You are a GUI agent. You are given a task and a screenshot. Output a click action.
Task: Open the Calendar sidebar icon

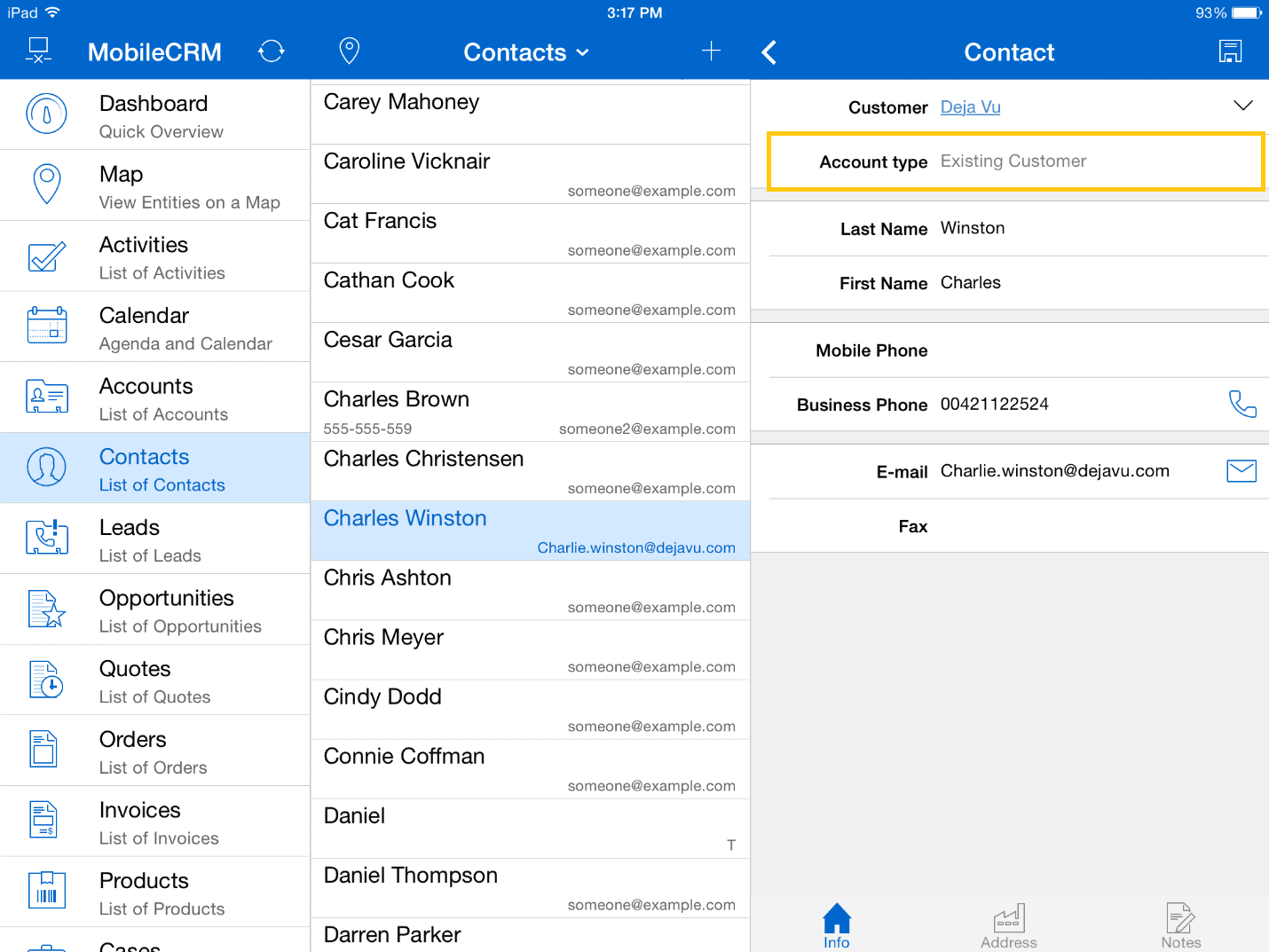46,326
